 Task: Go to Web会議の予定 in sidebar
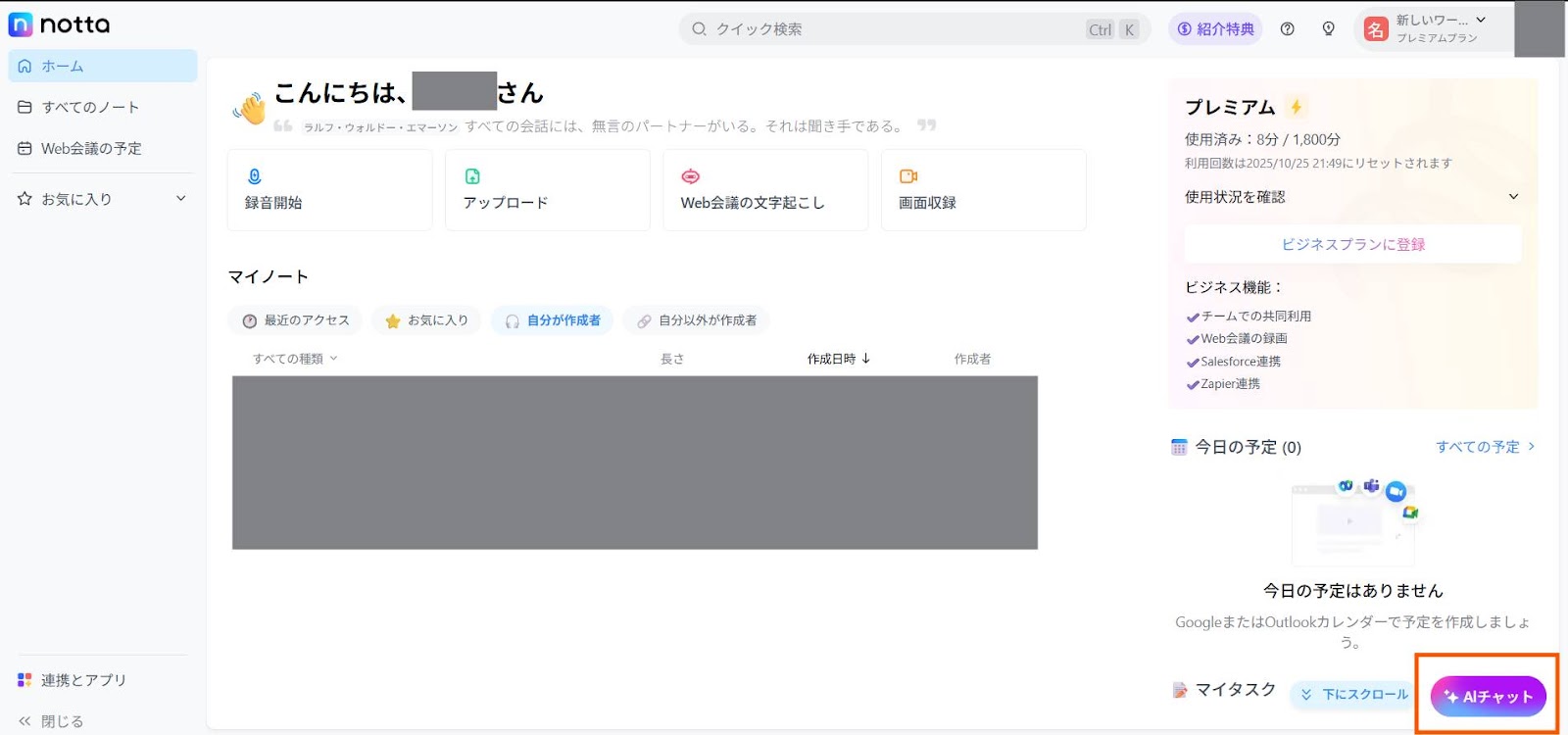(91, 149)
